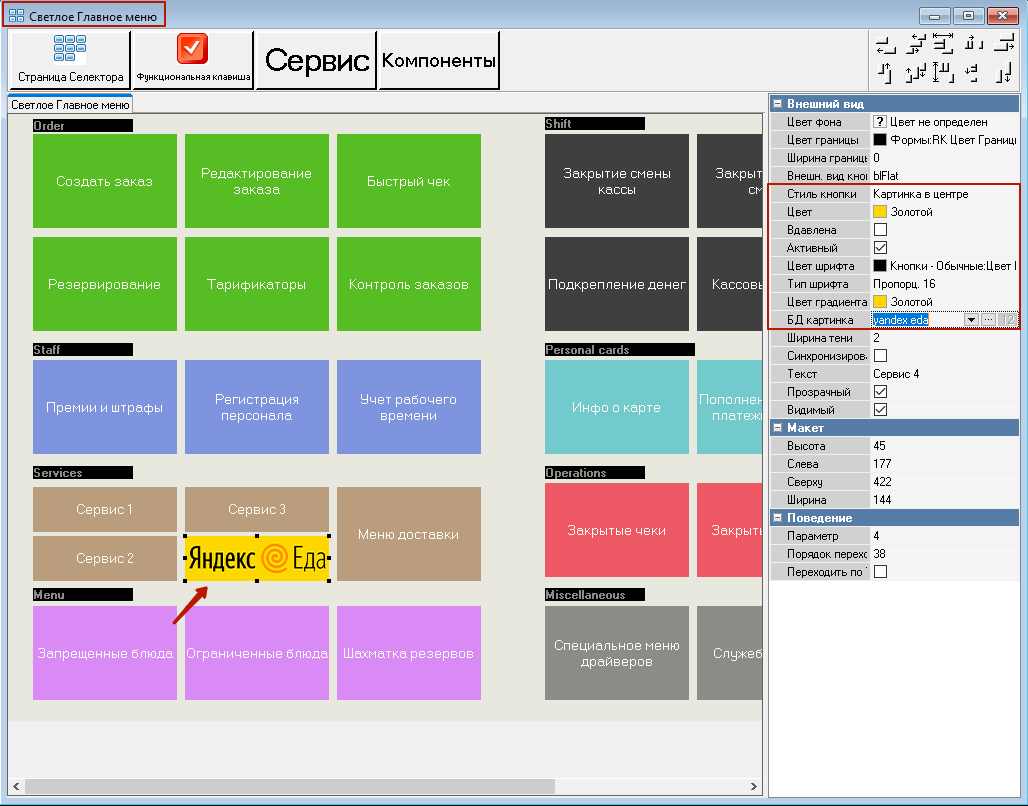Click the align bottom edges icon
This screenshot has width=1028, height=806.
pos(1003,73)
